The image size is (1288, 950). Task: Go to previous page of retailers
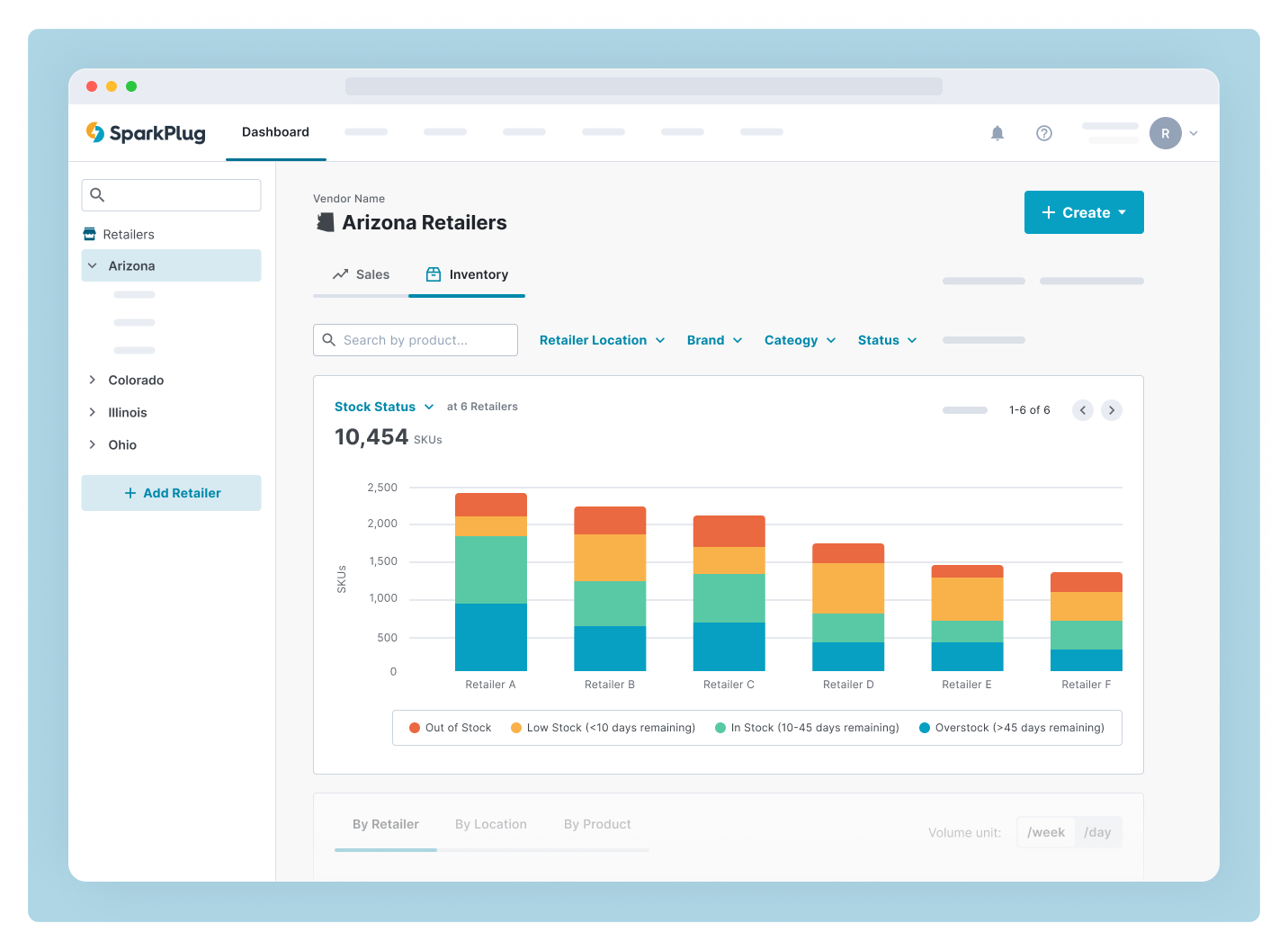1083,410
